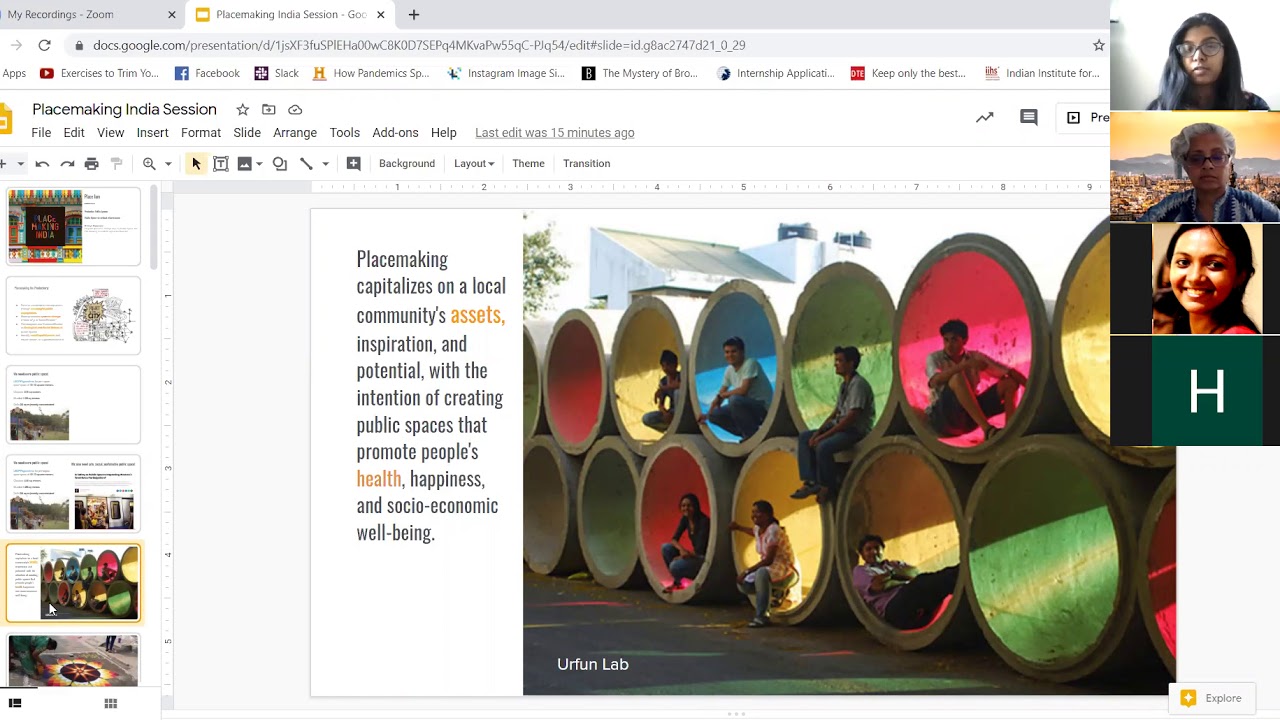Viewport: 1280px width, 720px height.
Task: Click the Placemaking India Session title field
Action: coord(124,109)
